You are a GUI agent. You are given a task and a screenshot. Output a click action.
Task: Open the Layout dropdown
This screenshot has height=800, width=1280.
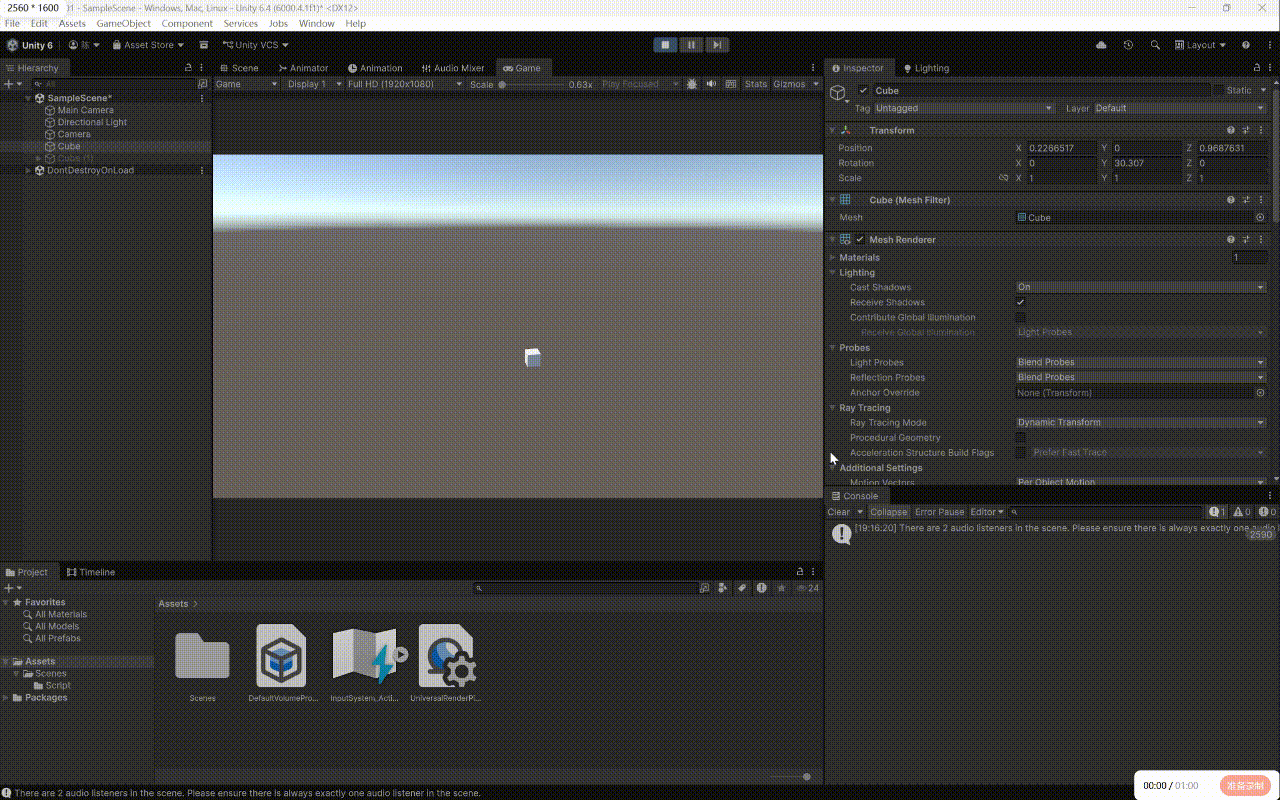click(x=1200, y=45)
